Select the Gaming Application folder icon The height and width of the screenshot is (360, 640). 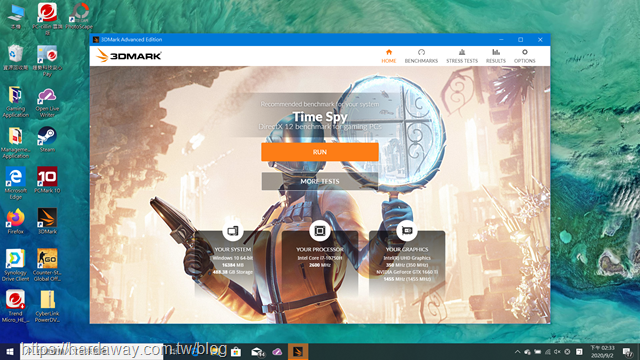16,102
